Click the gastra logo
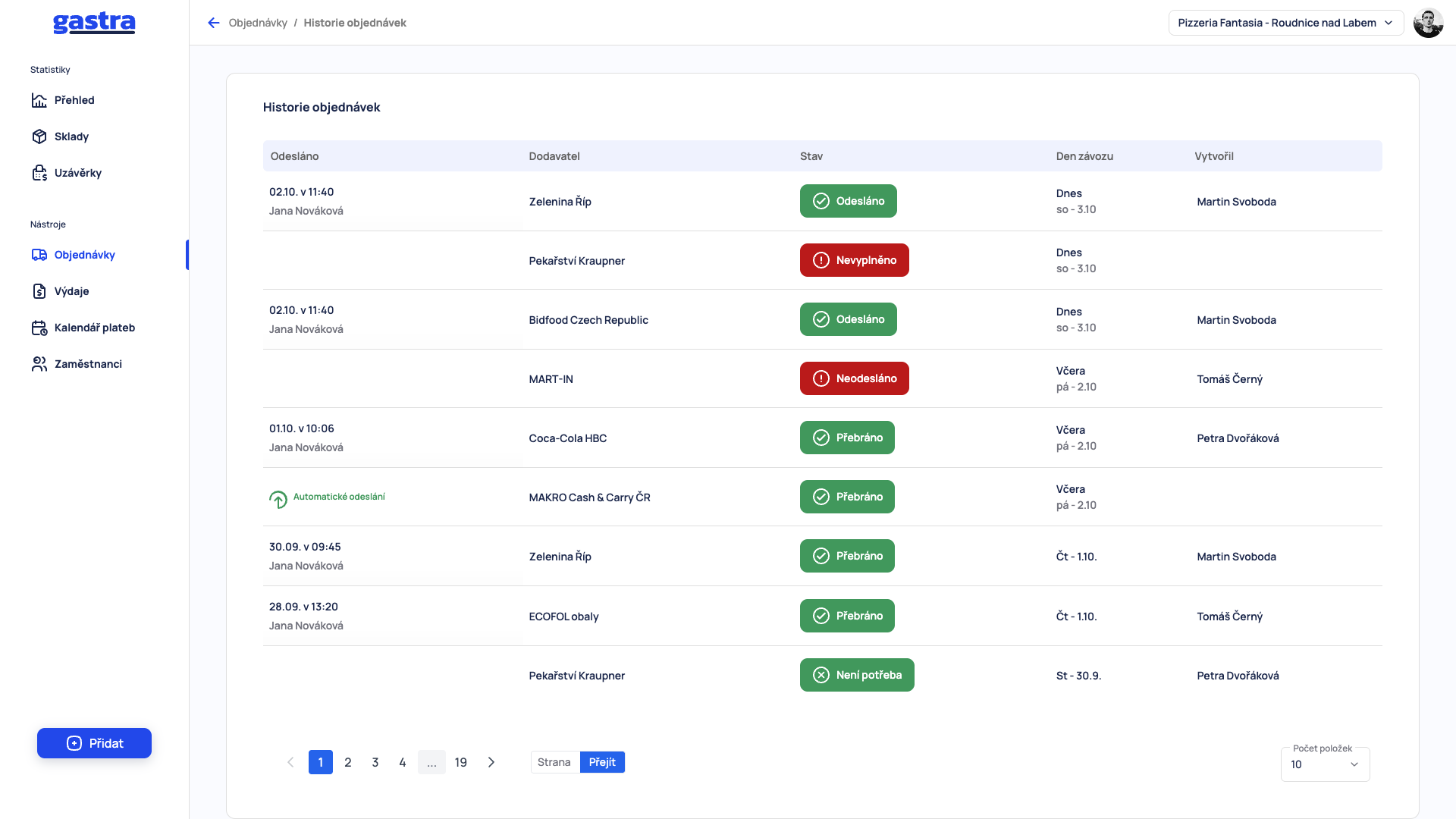The image size is (1456, 819). pos(94,23)
